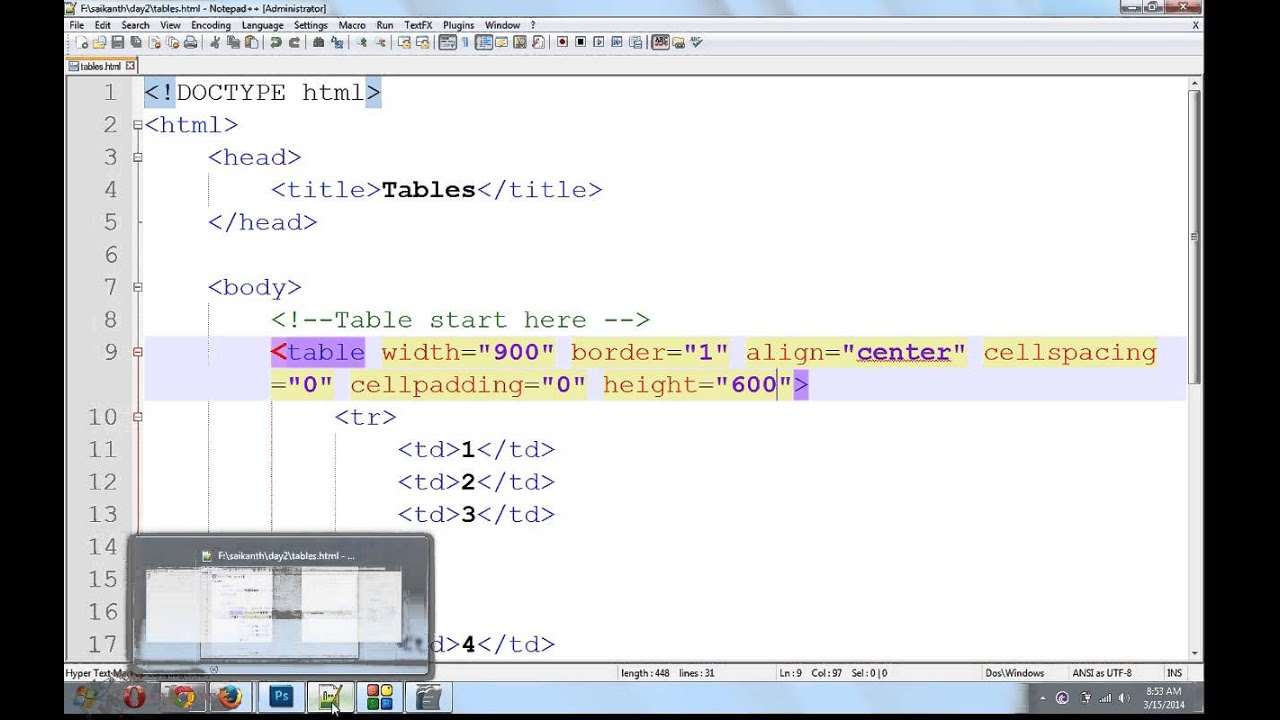Create a new file from toolbar

82,42
